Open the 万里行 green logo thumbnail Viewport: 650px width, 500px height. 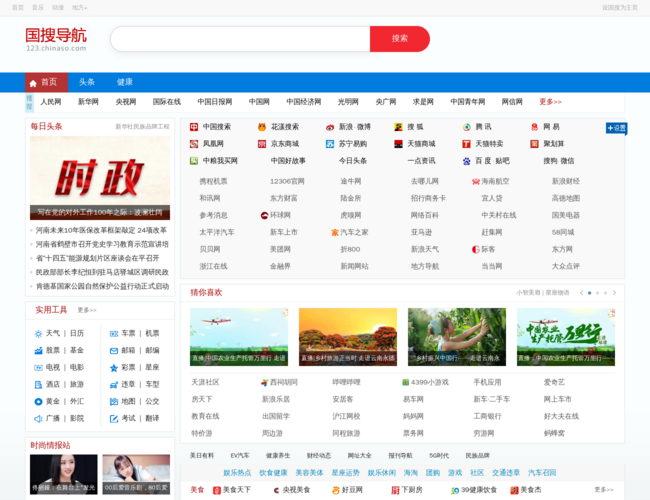click(566, 337)
